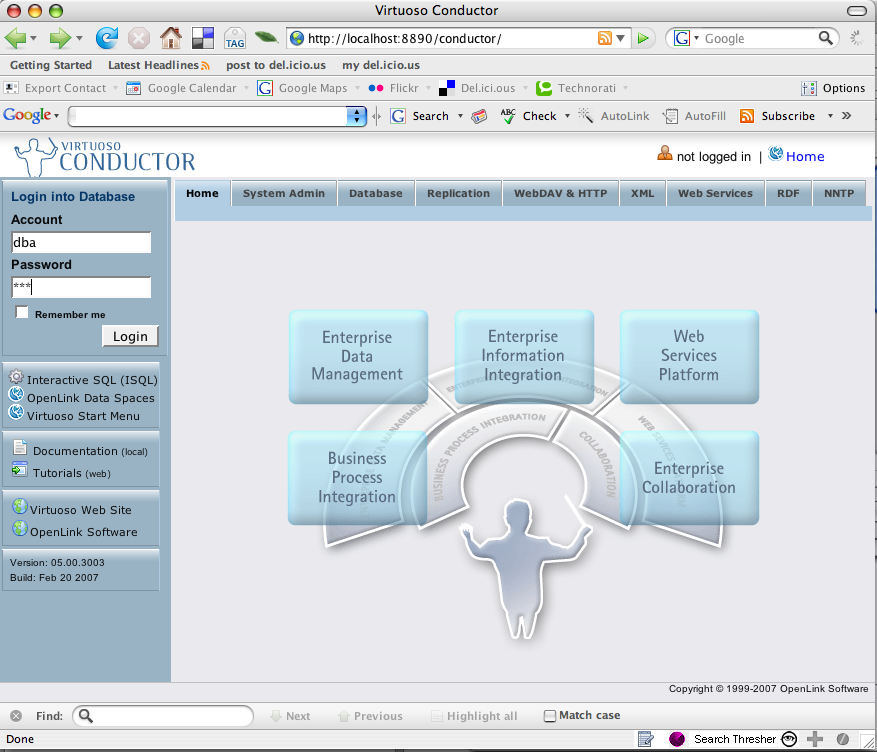Open Interactive SQL (ISQL) link

pyautogui.click(x=92, y=380)
